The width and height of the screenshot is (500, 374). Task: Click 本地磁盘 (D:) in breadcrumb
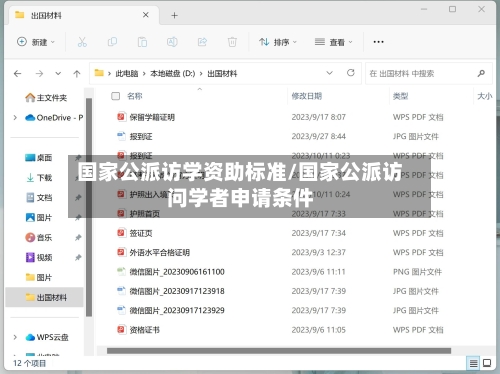pyautogui.click(x=173, y=73)
